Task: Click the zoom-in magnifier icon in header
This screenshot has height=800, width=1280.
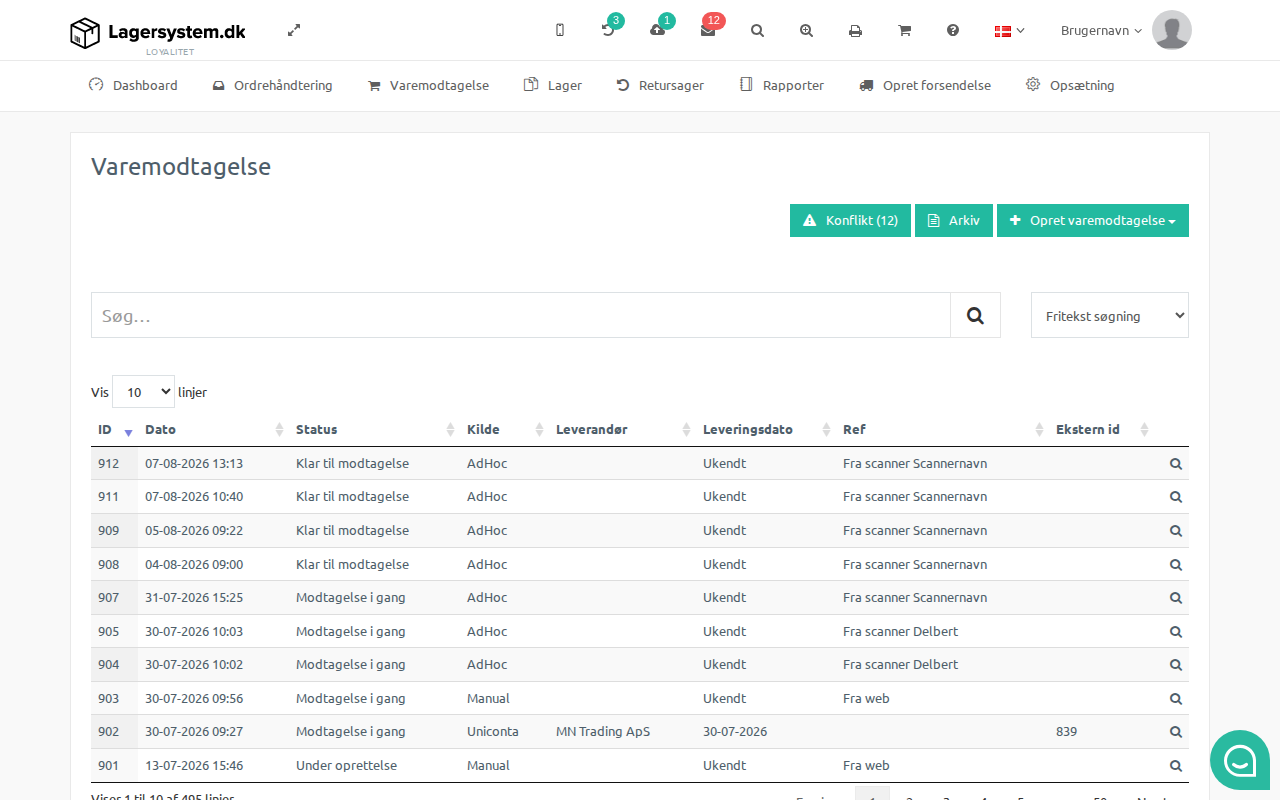Action: coord(806,30)
